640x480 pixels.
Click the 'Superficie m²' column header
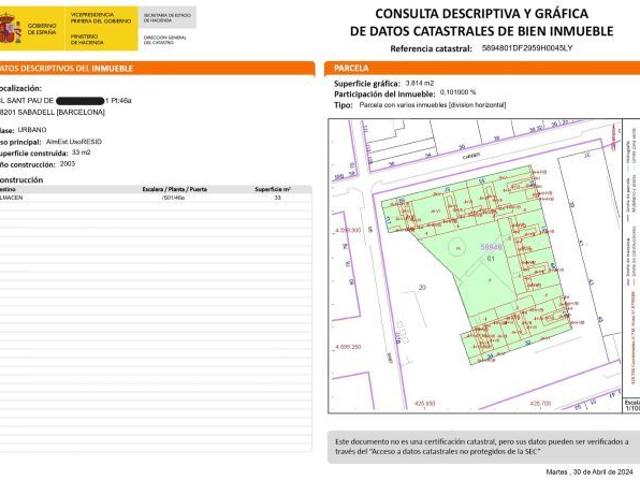pos(273,189)
